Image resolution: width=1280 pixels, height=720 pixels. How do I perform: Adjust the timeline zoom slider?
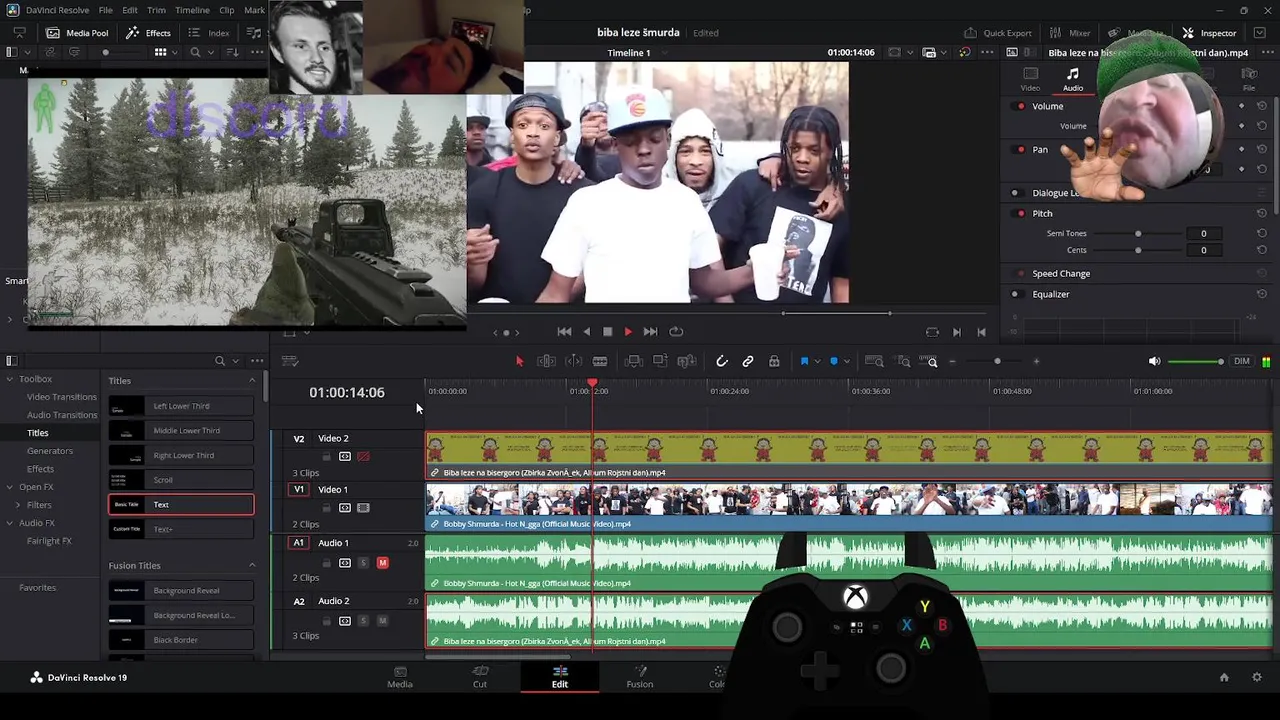[997, 361]
